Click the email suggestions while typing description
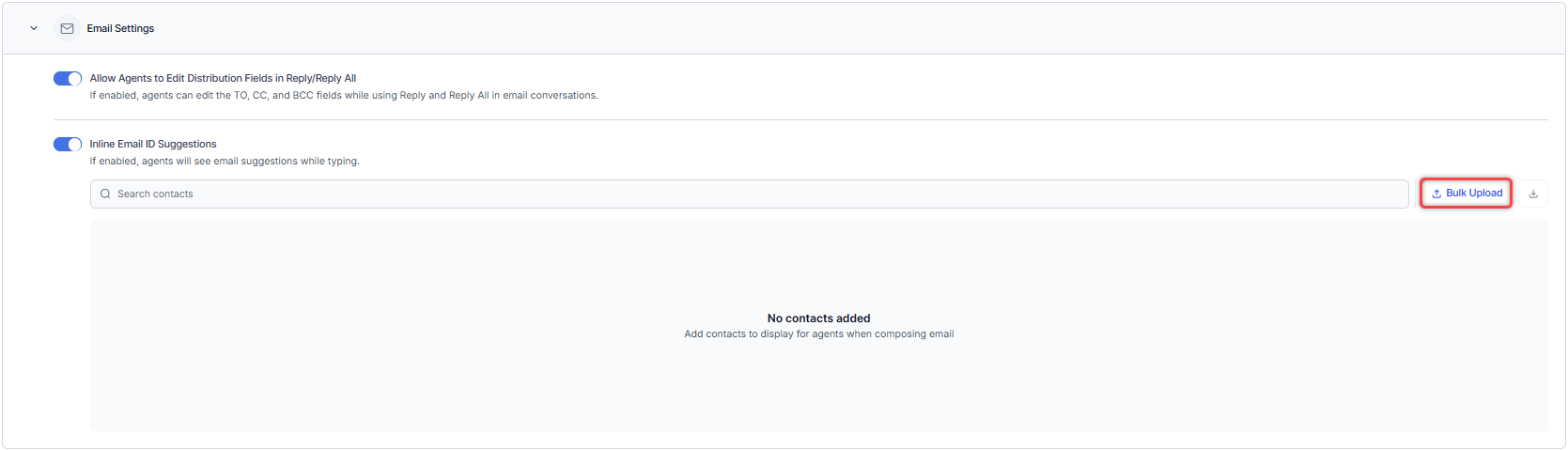This screenshot has height=450, width=1568. (x=225, y=161)
